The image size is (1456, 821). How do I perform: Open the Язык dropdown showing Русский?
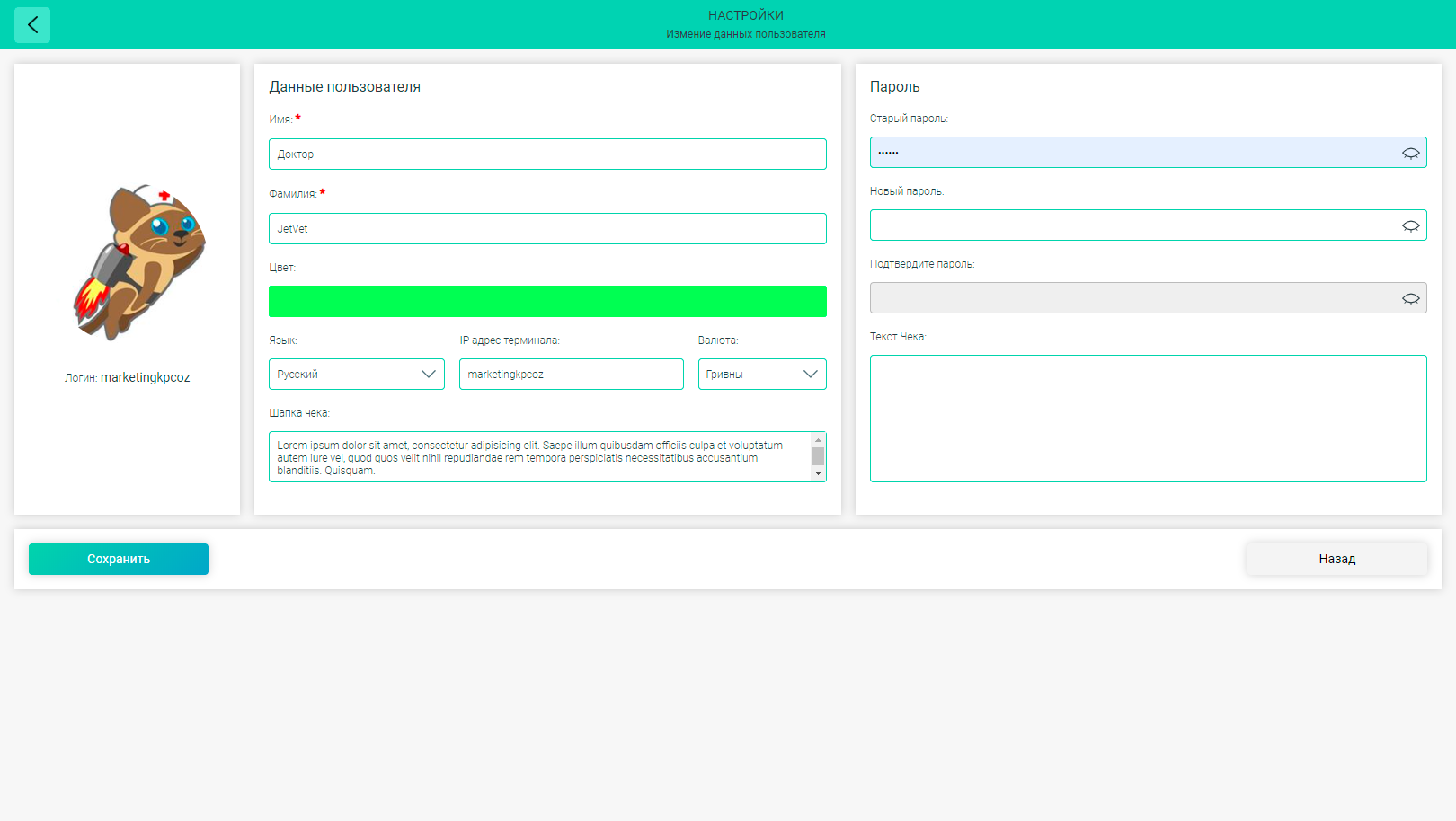tap(357, 375)
